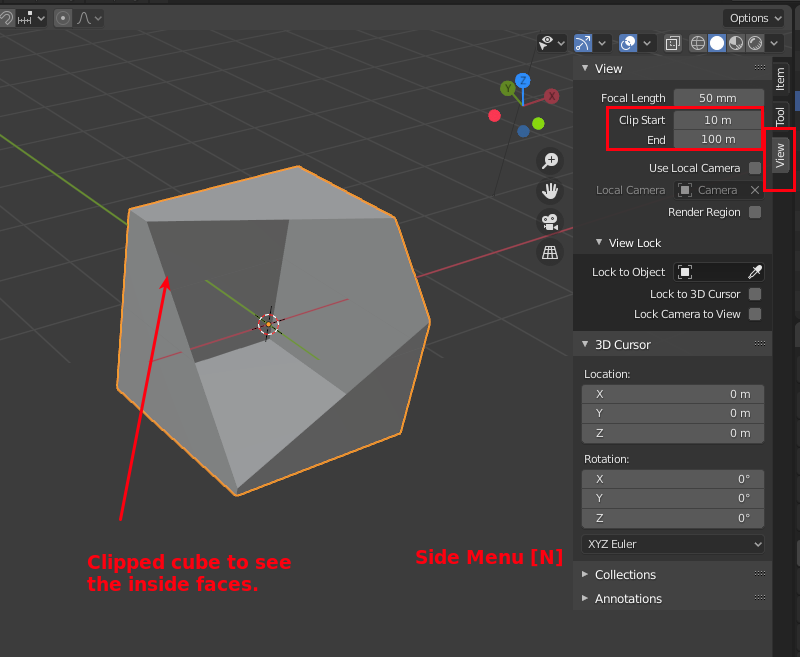Image resolution: width=800 pixels, height=657 pixels.
Task: Open the Options popover button
Action: pyautogui.click(x=755, y=18)
